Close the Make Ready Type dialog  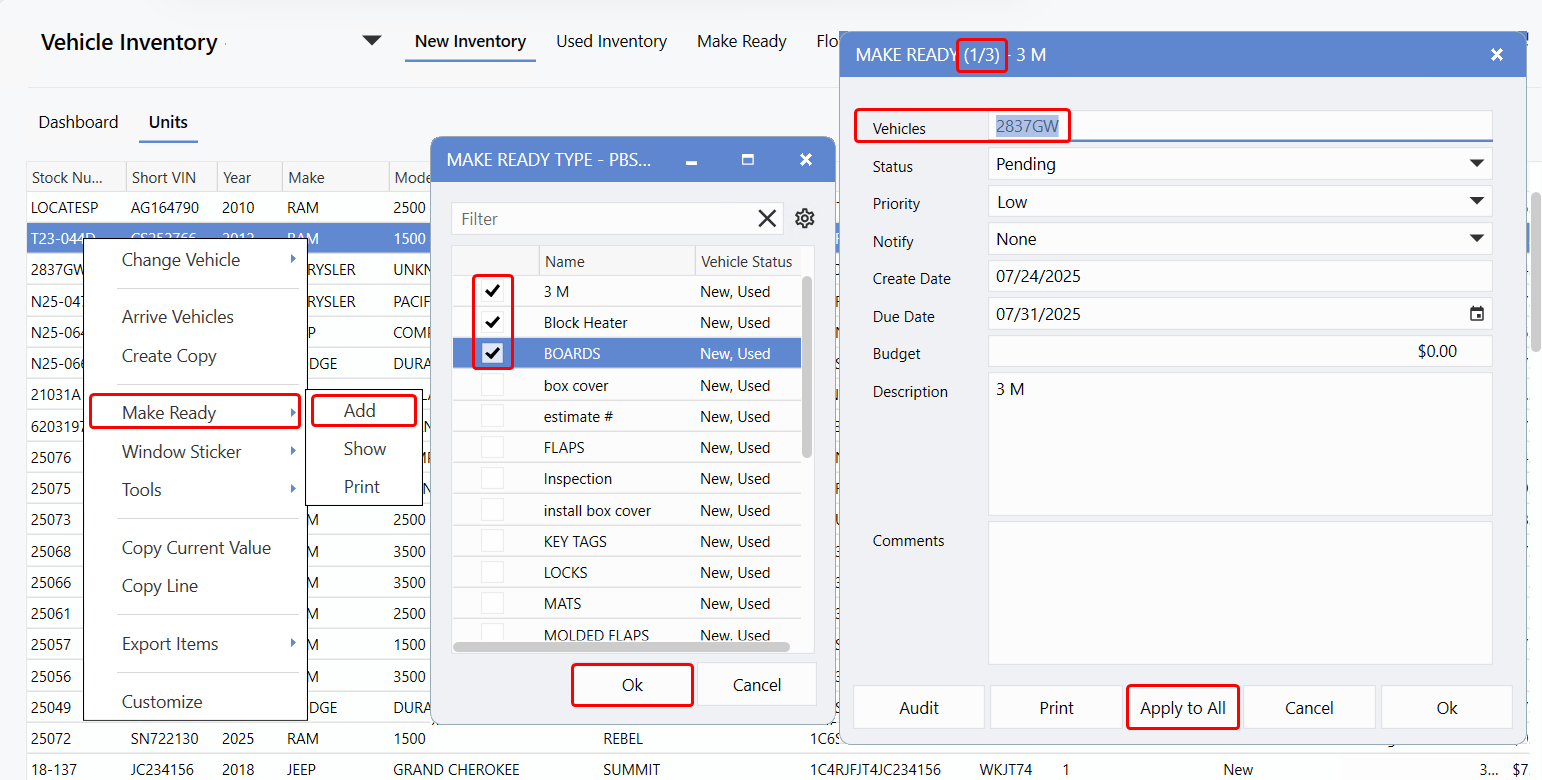(x=806, y=160)
